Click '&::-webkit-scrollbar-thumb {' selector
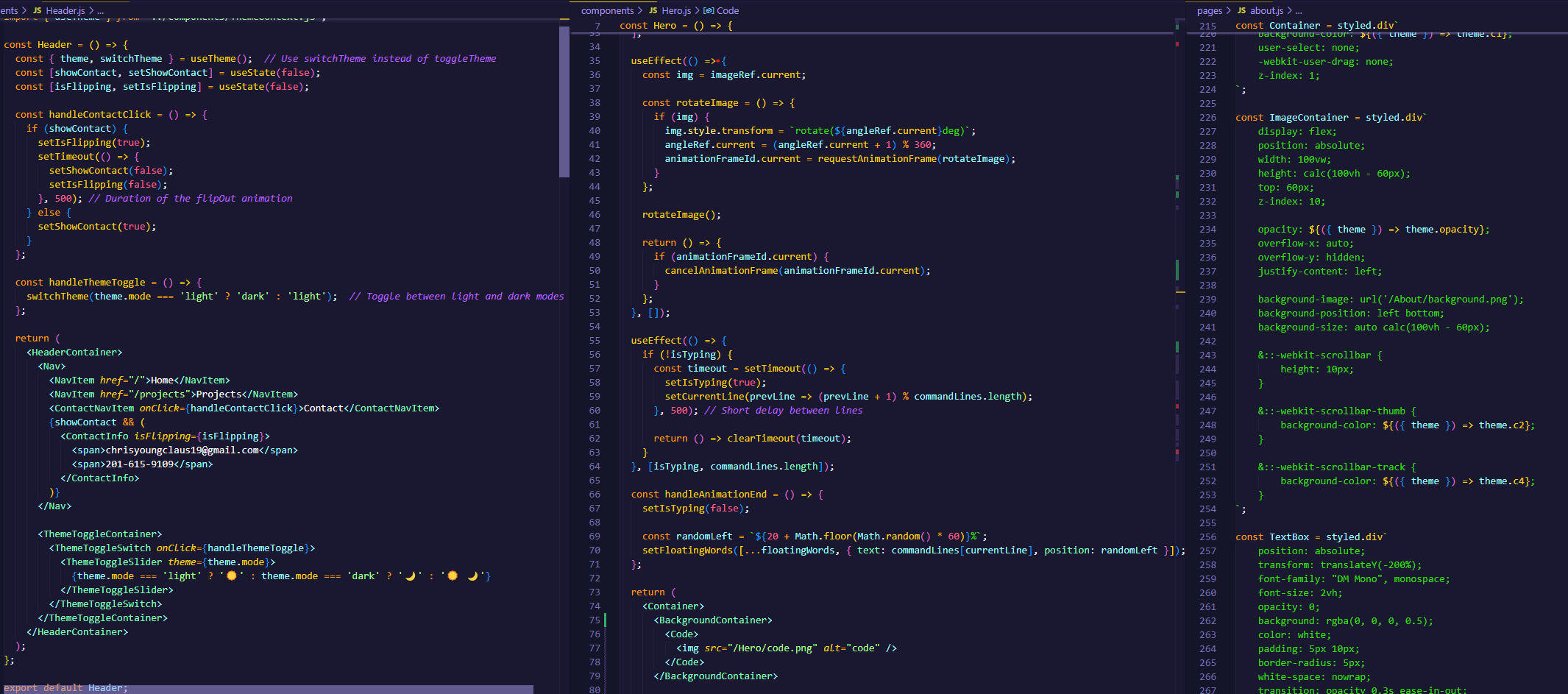The image size is (1568, 694). [1337, 411]
